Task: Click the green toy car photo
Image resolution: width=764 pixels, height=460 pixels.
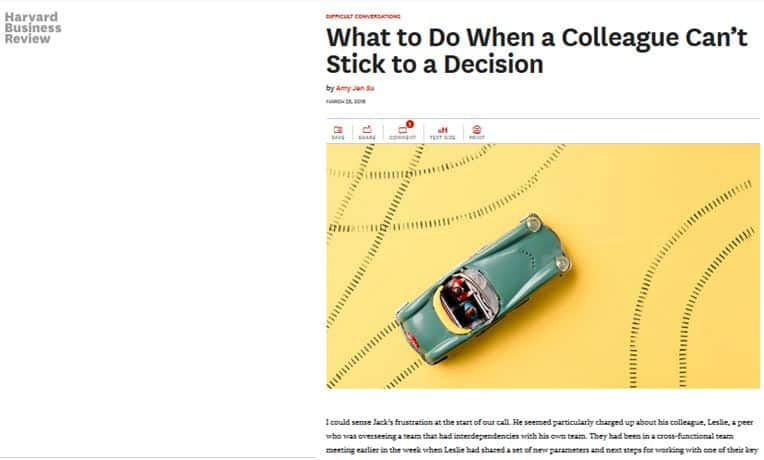Action: pyautogui.click(x=543, y=266)
